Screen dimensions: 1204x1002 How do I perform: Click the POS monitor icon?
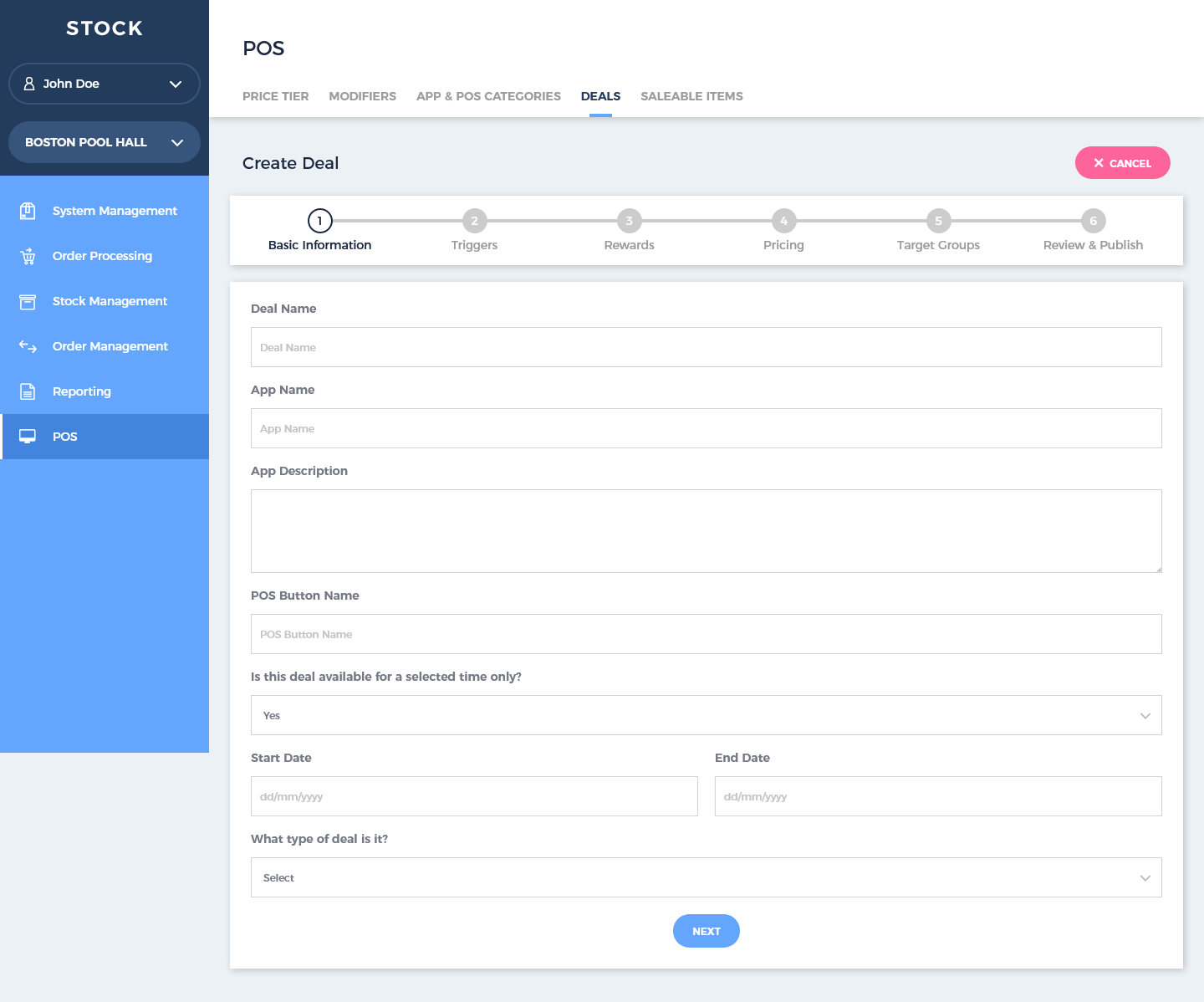[28, 437]
